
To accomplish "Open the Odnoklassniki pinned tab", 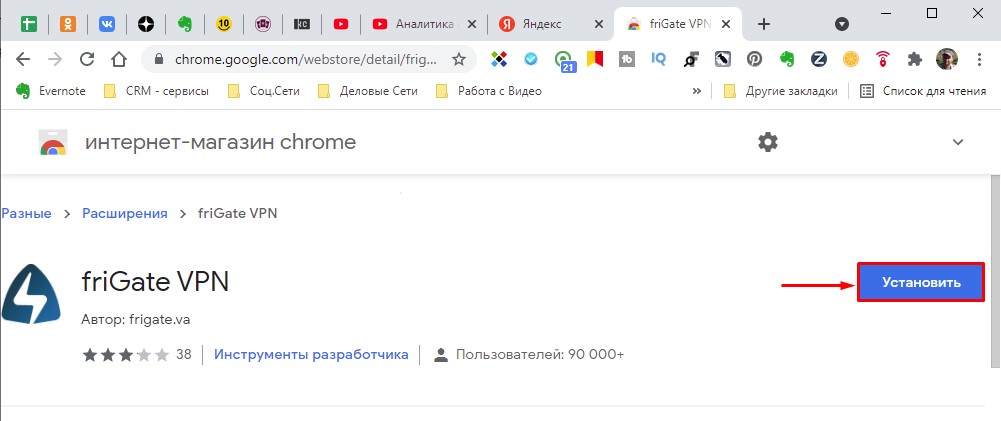I will (x=68, y=24).
